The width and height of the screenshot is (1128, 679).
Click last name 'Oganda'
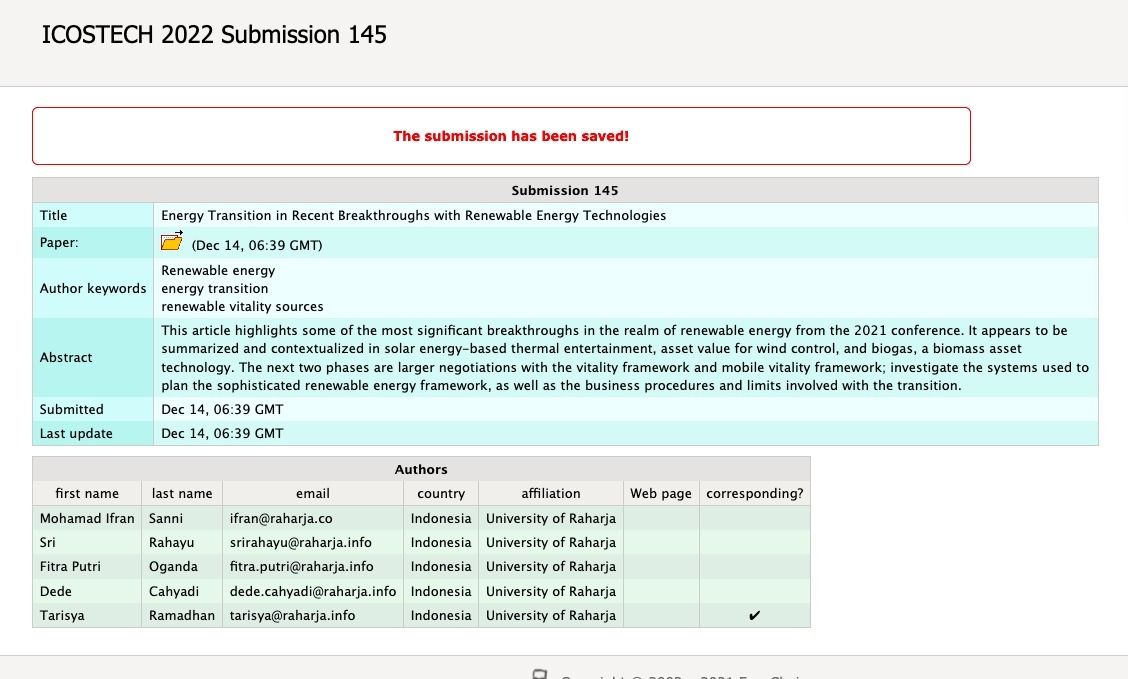coord(173,567)
